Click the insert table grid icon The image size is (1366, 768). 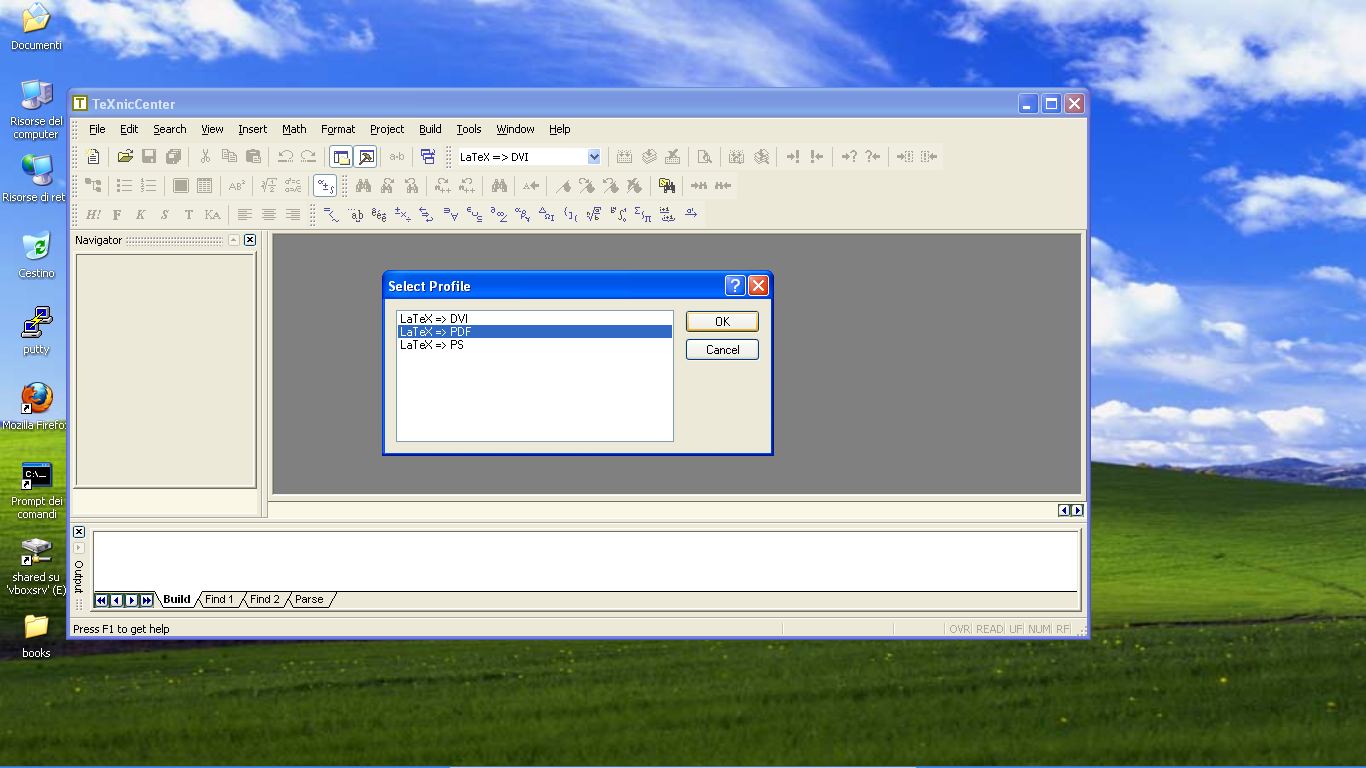205,186
